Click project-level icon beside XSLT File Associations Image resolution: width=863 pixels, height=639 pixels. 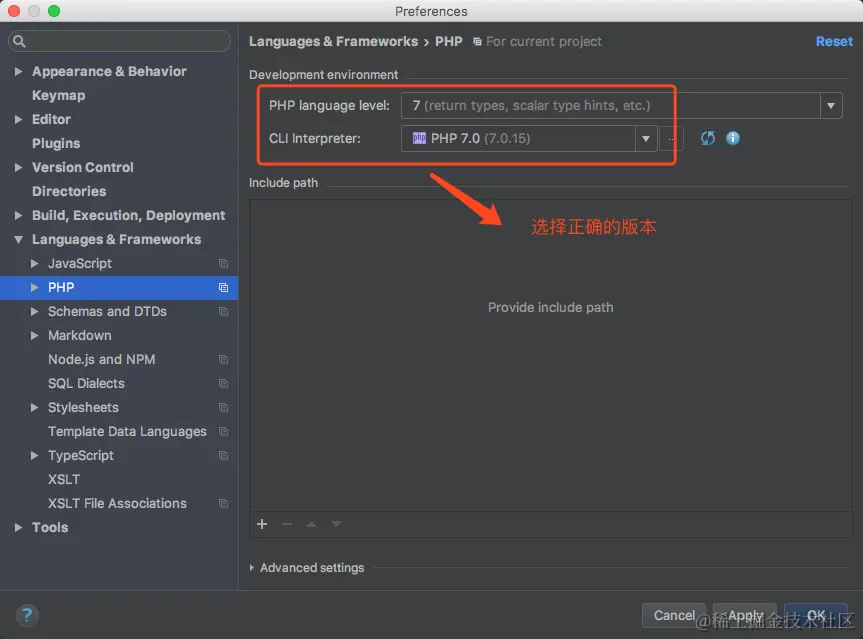click(x=223, y=503)
